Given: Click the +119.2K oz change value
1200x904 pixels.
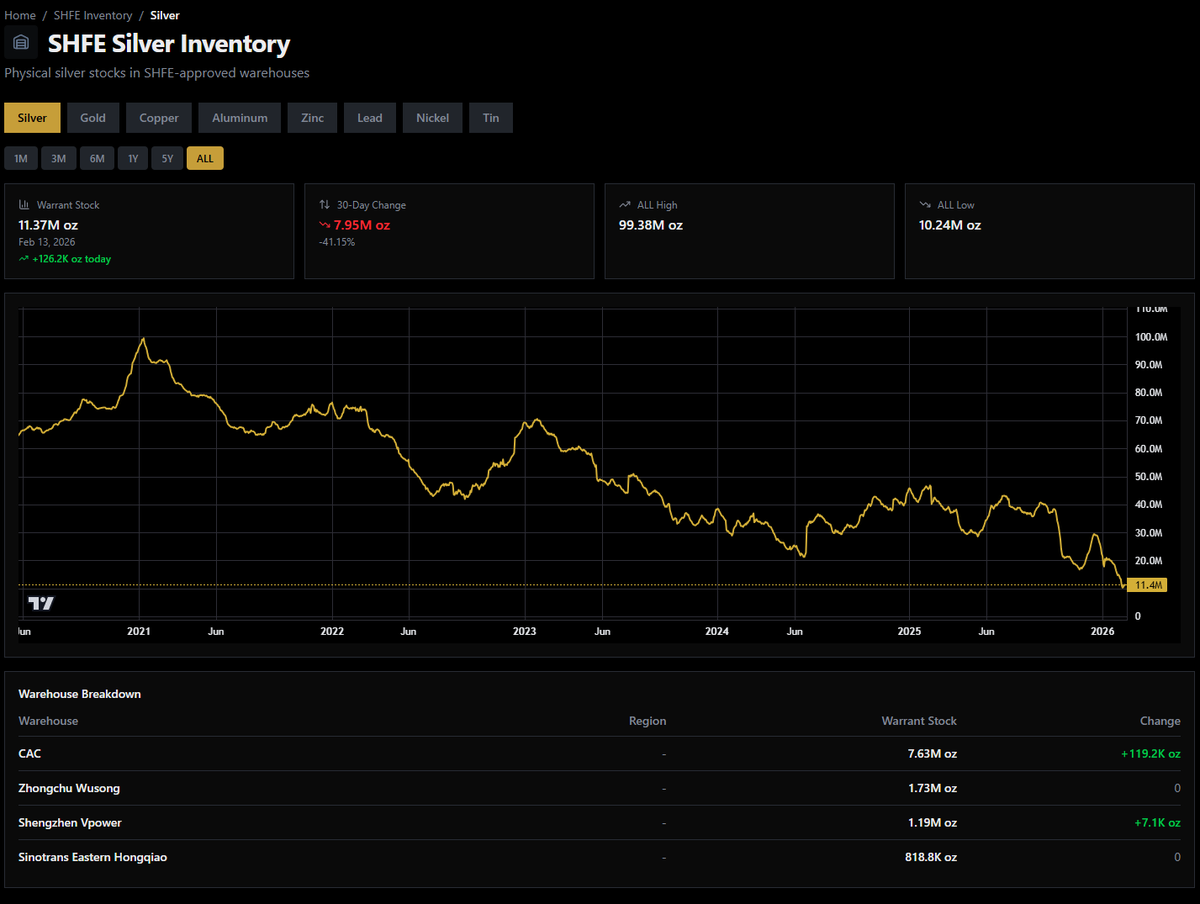Looking at the screenshot, I should 1149,754.
